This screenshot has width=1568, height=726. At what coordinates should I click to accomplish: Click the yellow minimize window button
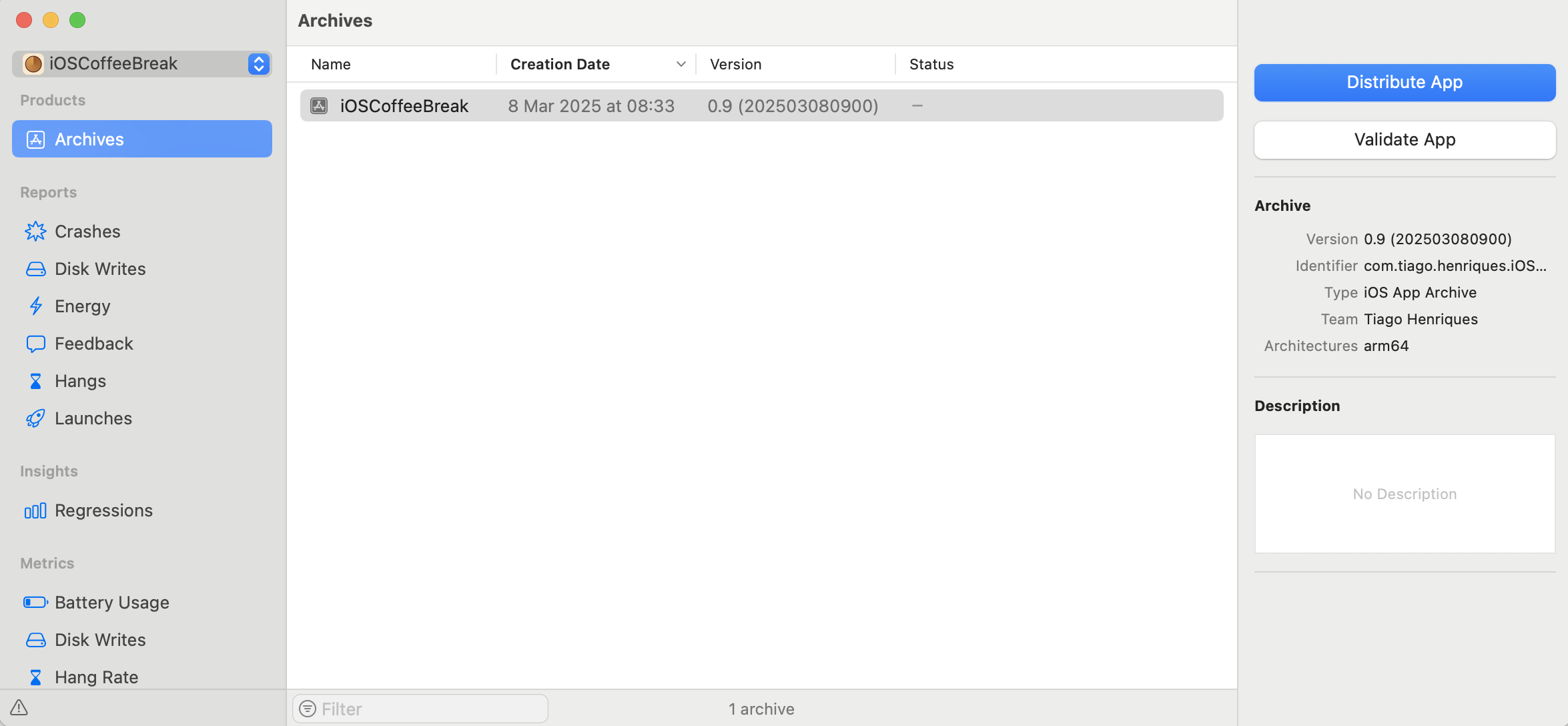tap(51, 20)
